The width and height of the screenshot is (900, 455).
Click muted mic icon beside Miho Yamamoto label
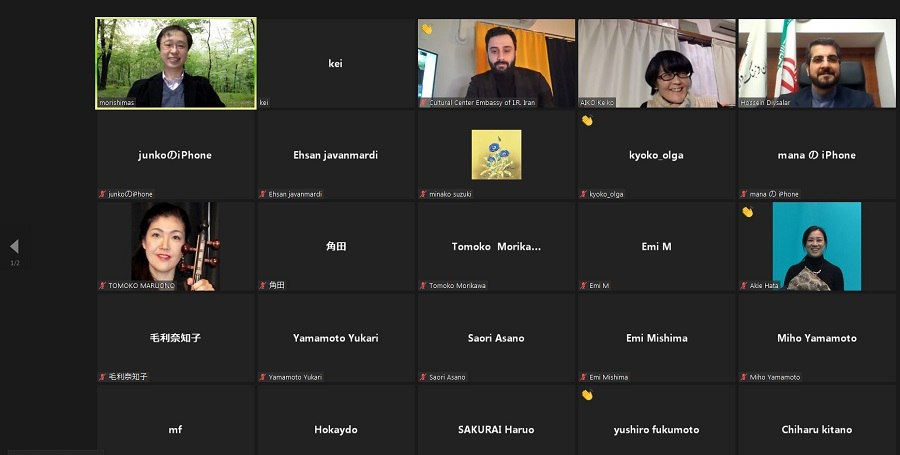click(x=744, y=377)
